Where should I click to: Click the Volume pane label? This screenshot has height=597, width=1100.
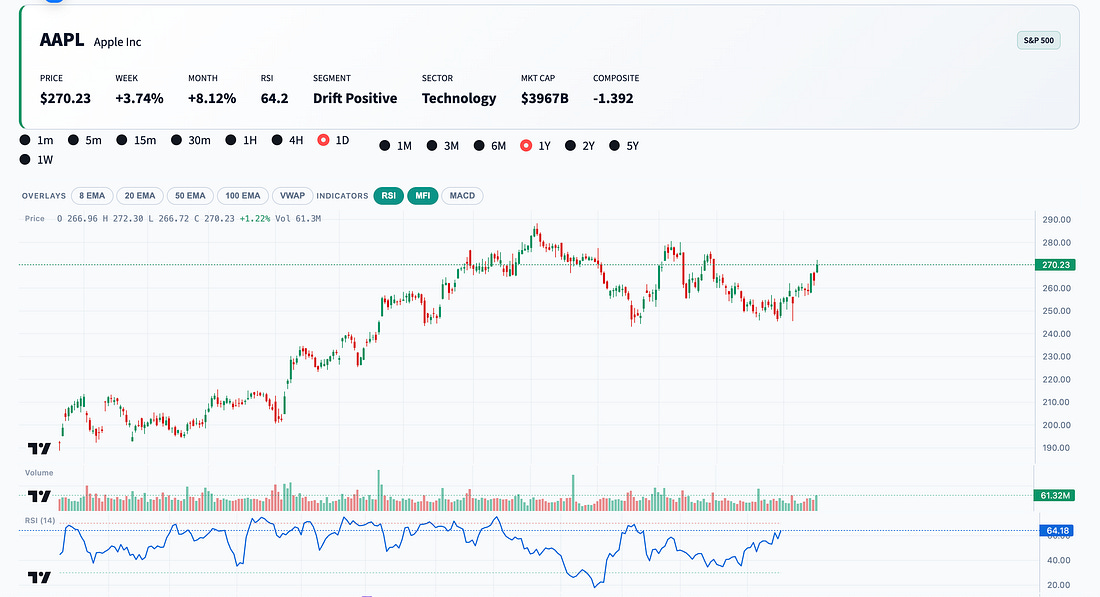[x=39, y=473]
